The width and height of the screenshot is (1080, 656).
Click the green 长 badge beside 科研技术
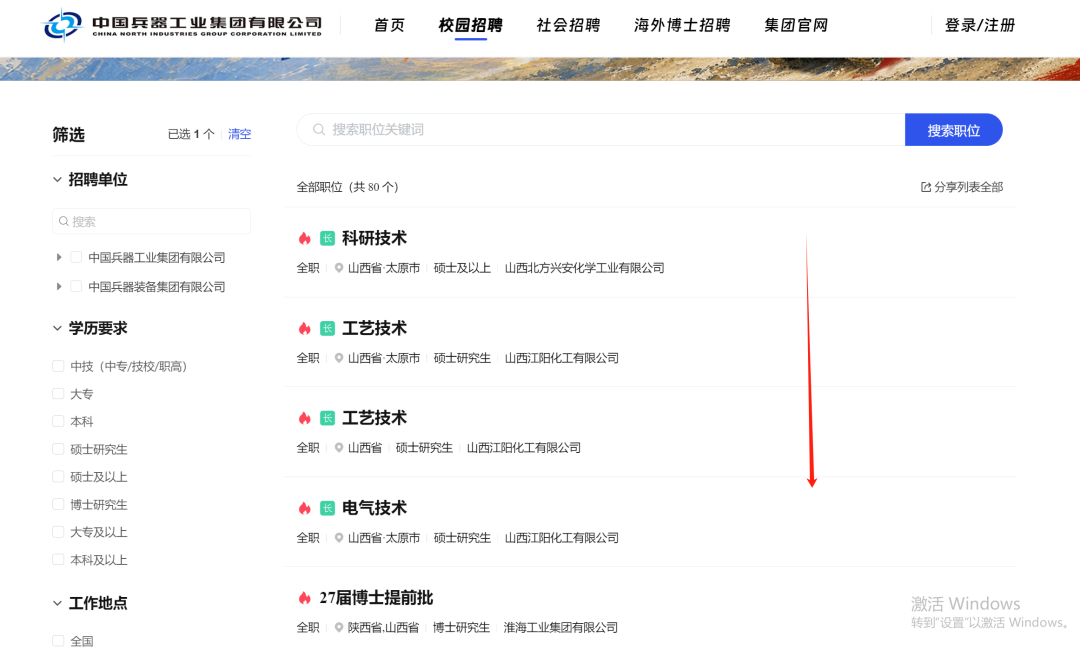[x=327, y=238]
